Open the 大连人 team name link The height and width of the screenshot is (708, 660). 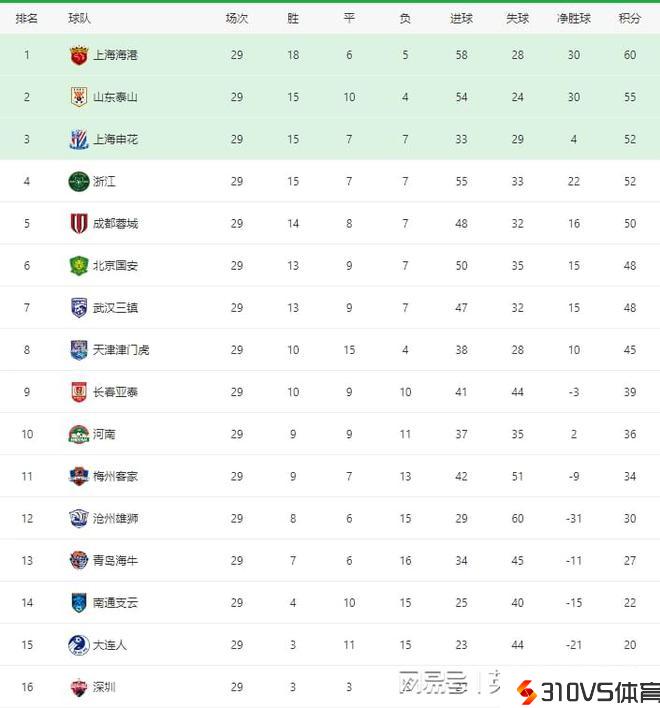click(109, 645)
